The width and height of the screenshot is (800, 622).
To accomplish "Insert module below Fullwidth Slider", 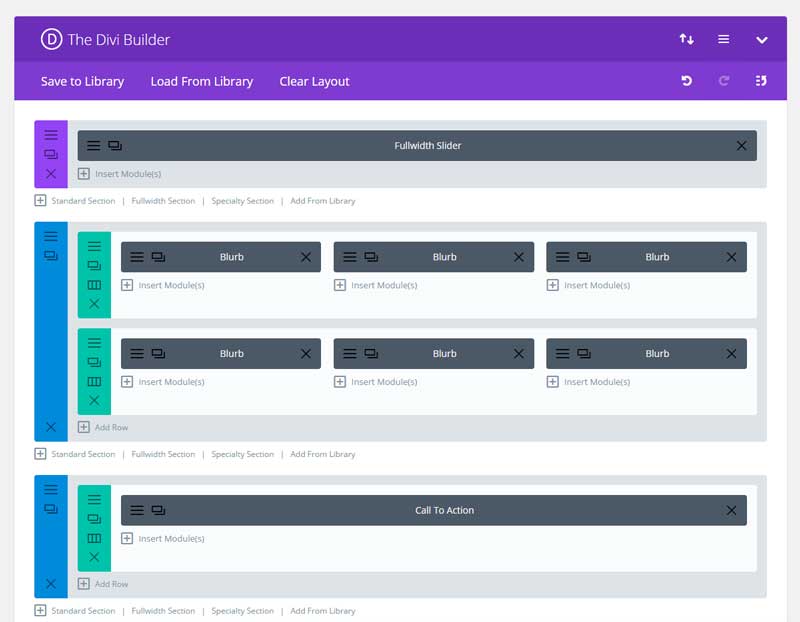I will pyautogui.click(x=119, y=173).
